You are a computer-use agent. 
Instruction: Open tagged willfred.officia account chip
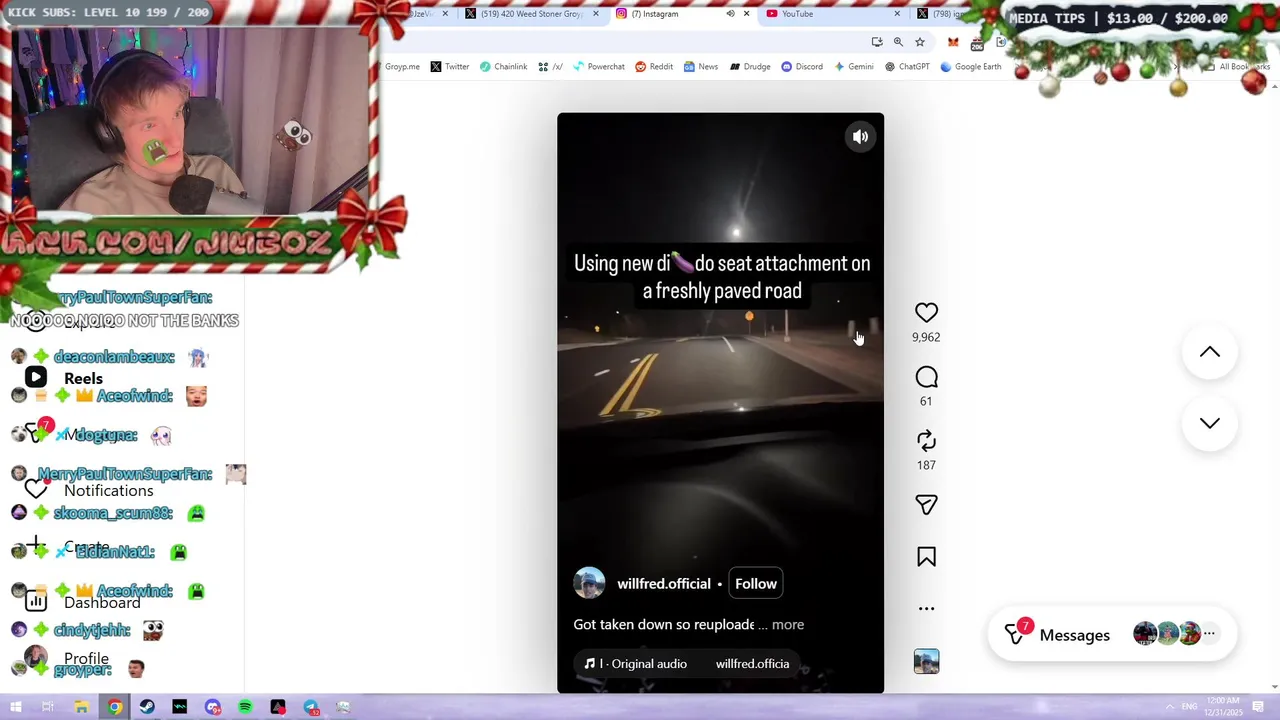(752, 664)
